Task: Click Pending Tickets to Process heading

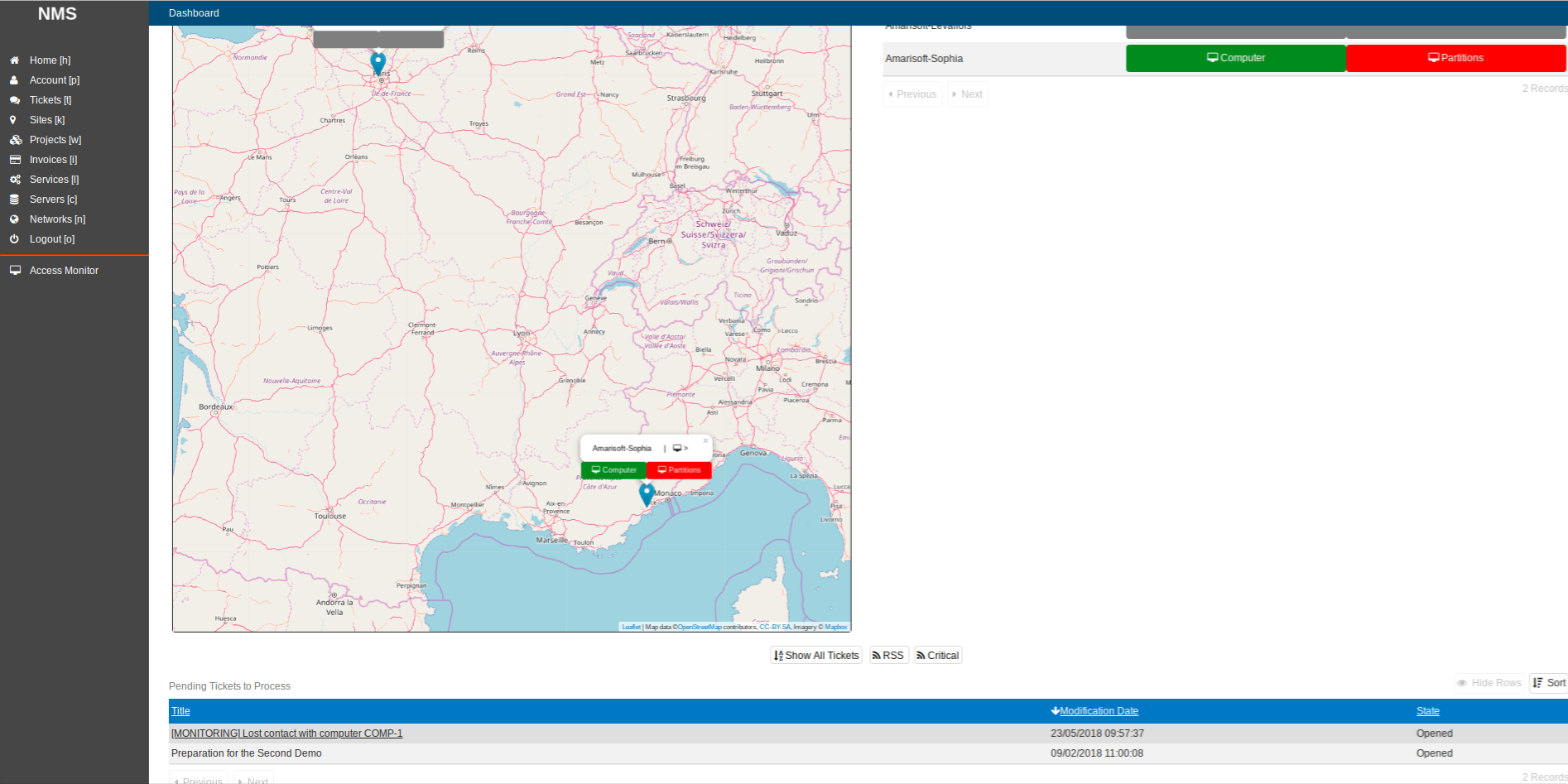Action: (229, 686)
